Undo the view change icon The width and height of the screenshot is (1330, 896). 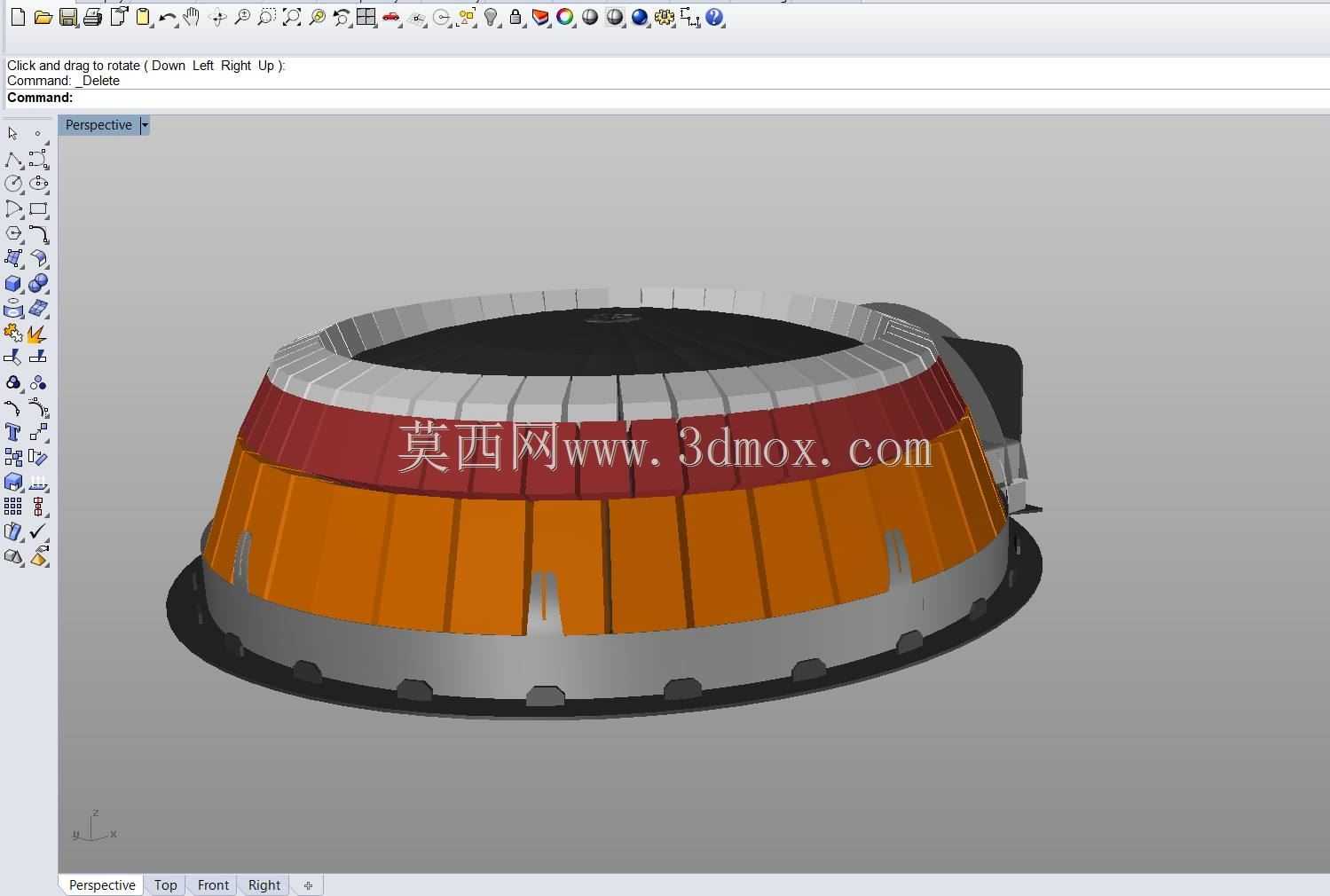[x=342, y=17]
